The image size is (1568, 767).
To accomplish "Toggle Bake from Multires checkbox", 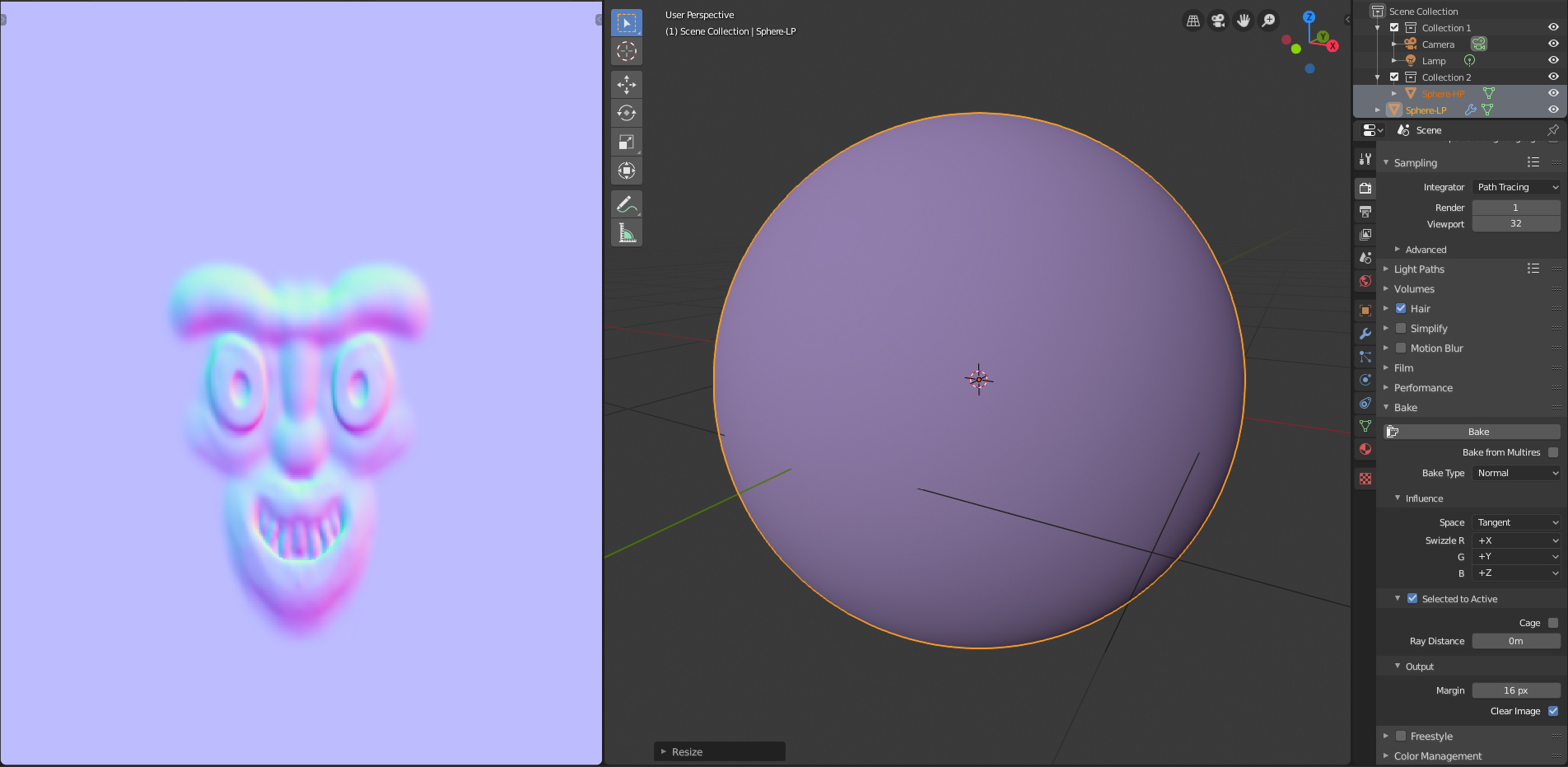I will tap(1553, 452).
